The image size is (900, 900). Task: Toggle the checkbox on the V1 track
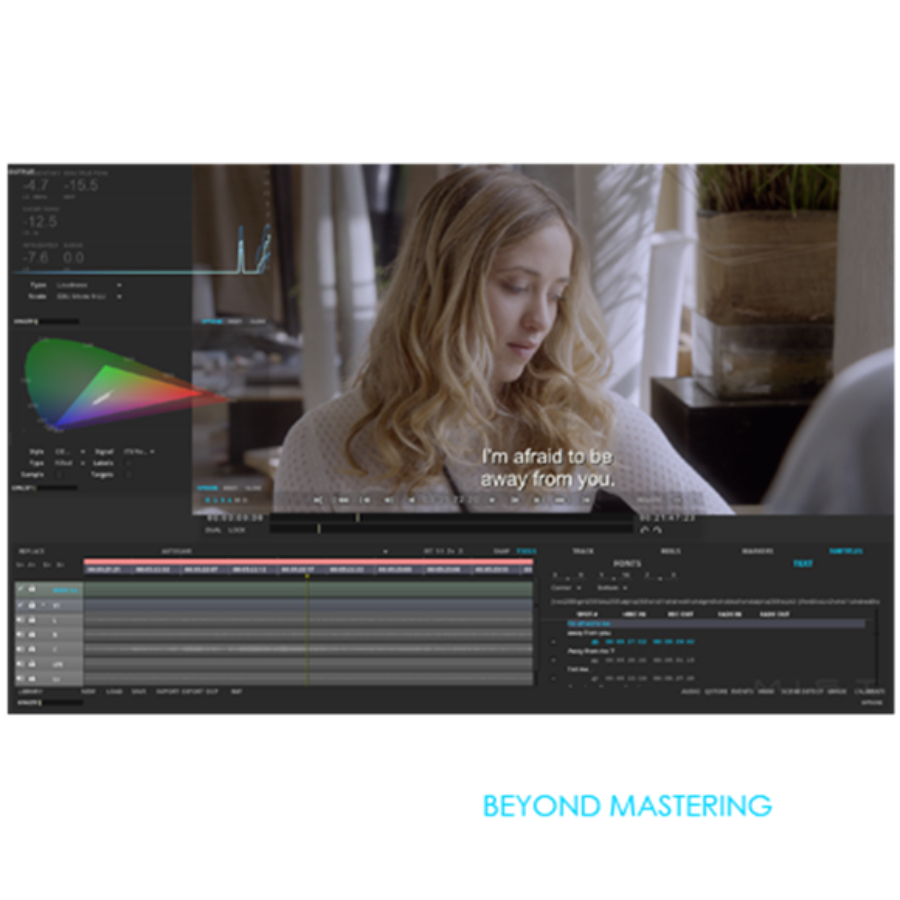point(21,605)
